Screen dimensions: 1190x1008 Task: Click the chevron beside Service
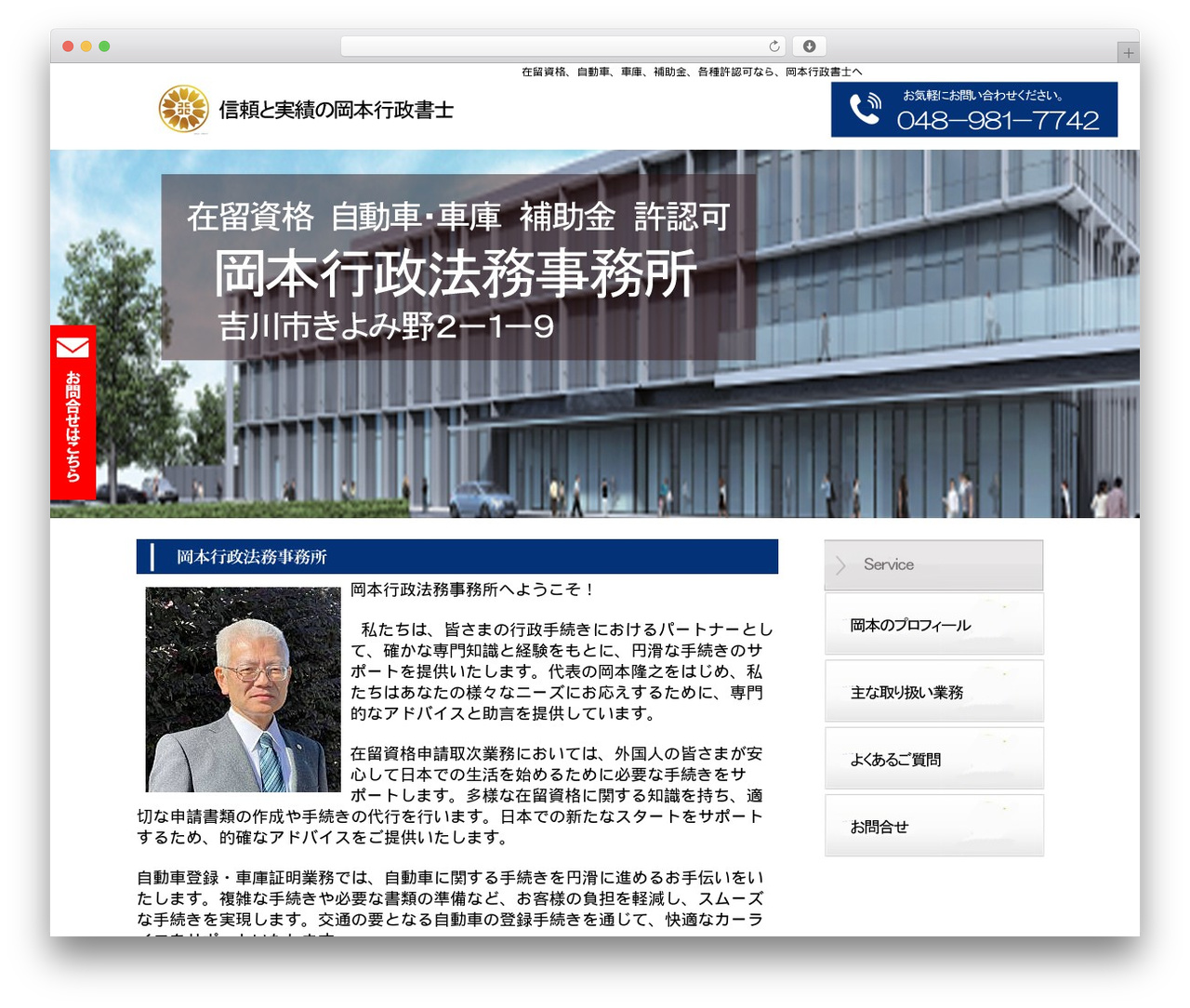840,564
